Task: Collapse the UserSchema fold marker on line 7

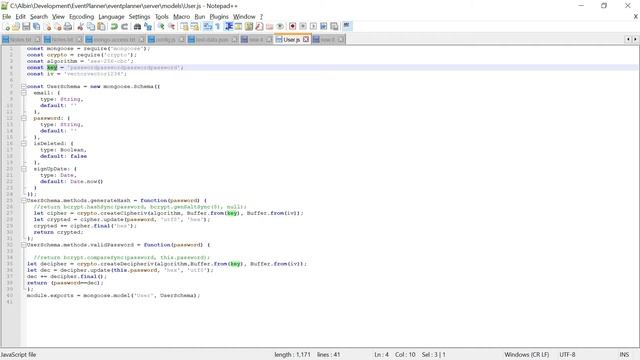Action: pyautogui.click(x=24, y=87)
